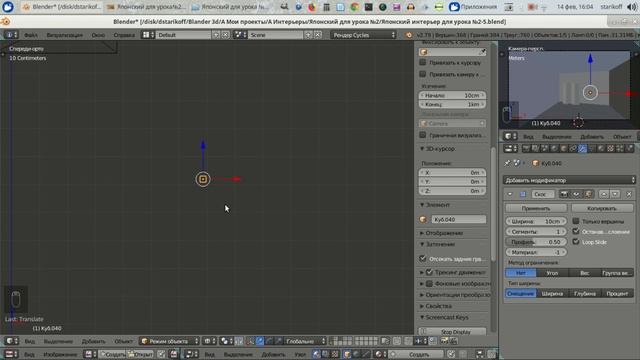Select Угол limit method
Screen dimensions: 640x360
552,273
